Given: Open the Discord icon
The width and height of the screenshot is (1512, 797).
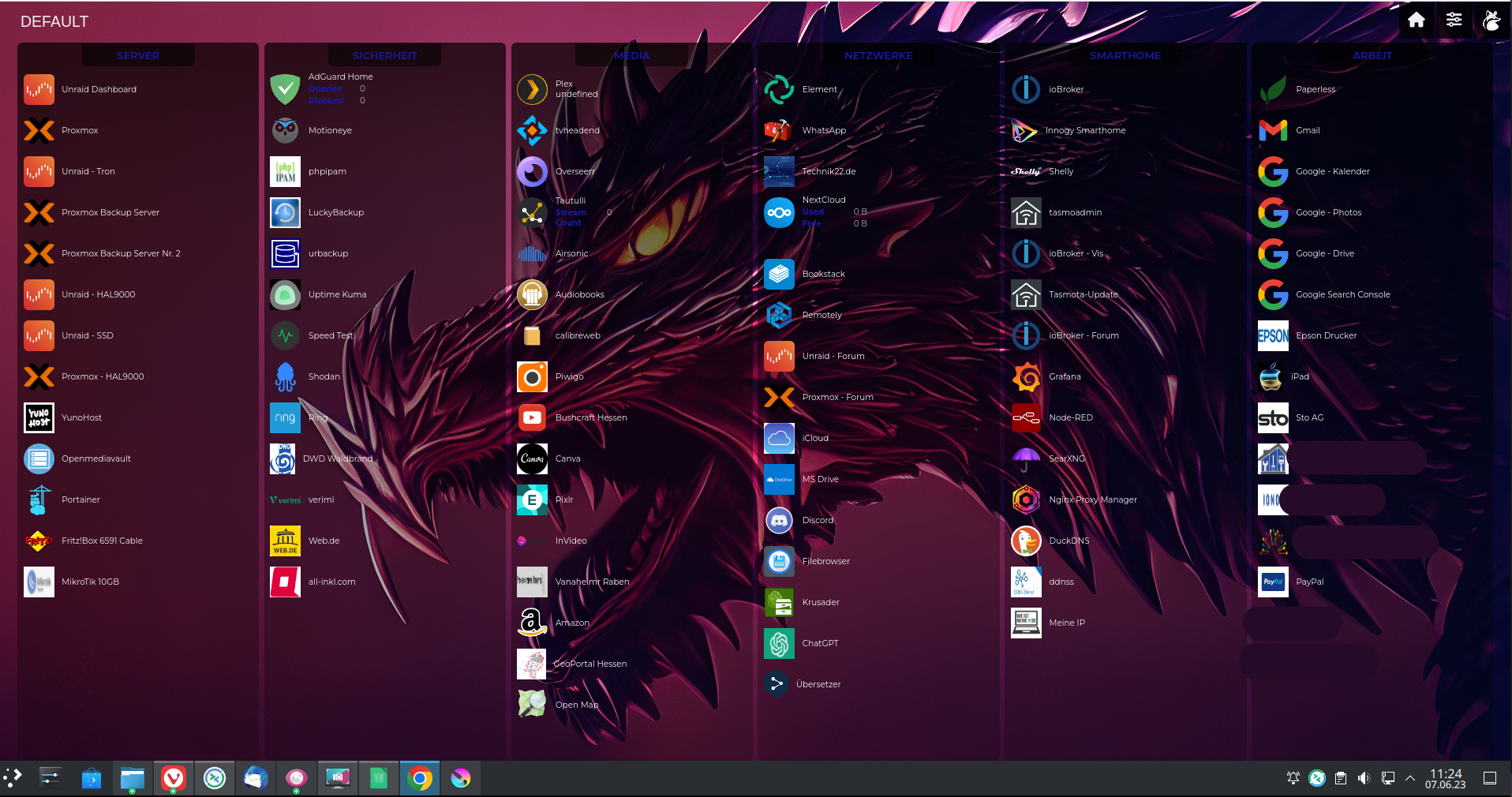Looking at the screenshot, I should coord(779,520).
